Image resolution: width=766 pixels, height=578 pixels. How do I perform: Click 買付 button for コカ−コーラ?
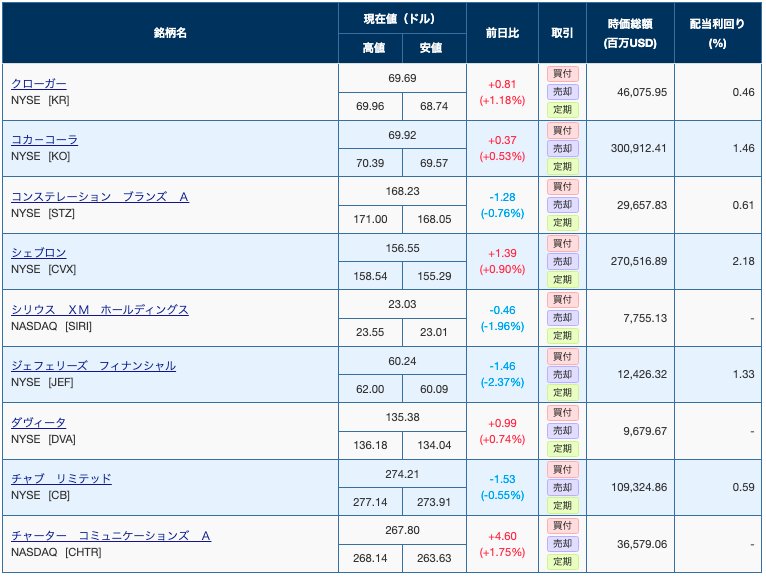pos(563,130)
